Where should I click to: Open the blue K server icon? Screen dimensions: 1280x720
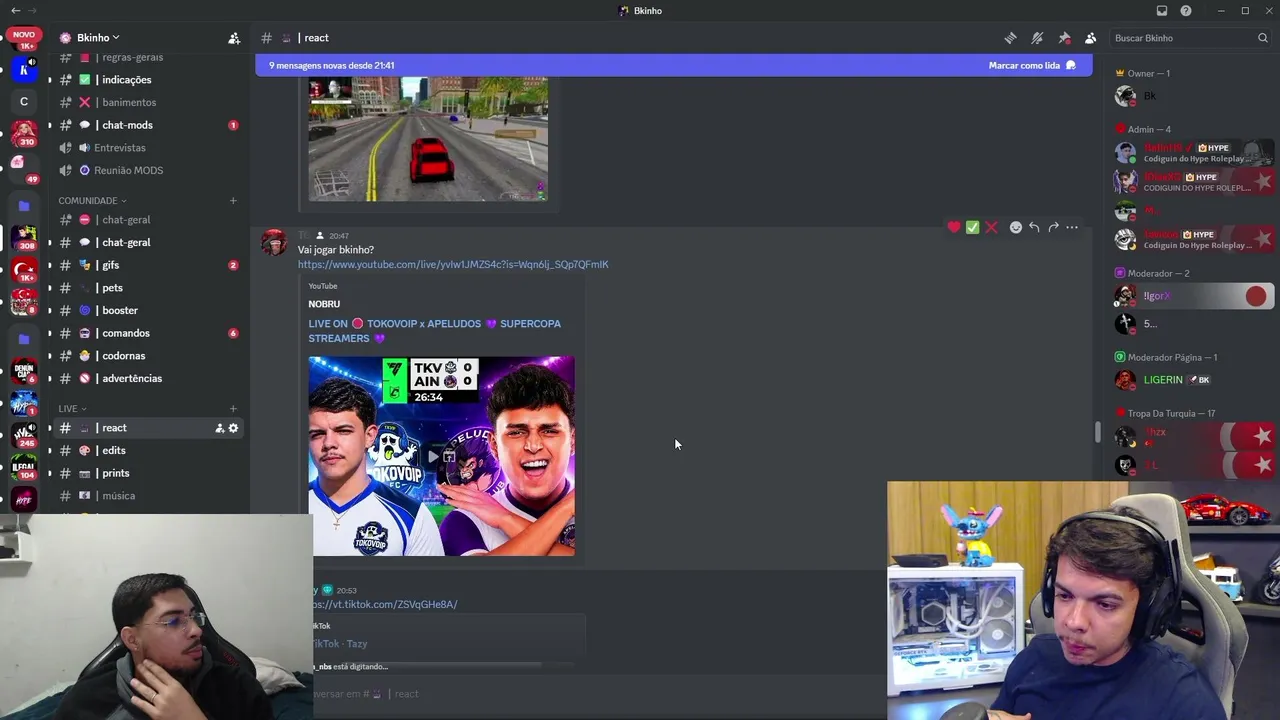pos(24,70)
